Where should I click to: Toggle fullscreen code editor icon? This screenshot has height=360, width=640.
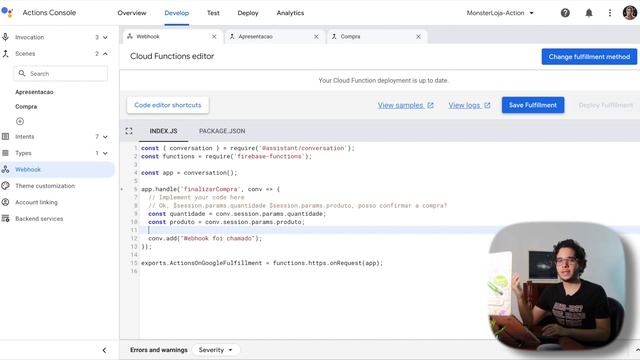129,131
